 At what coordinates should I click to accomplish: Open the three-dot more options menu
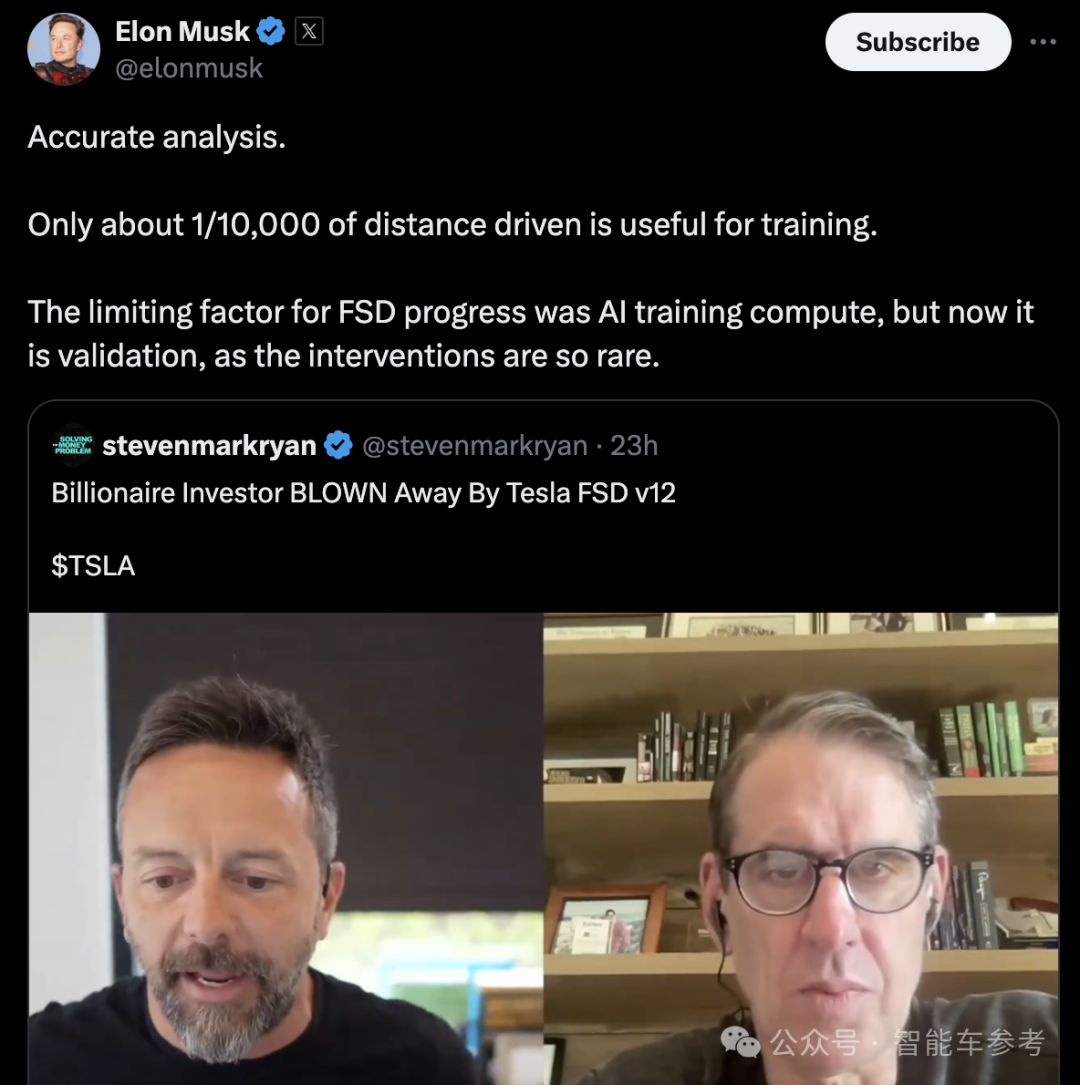click(1043, 42)
